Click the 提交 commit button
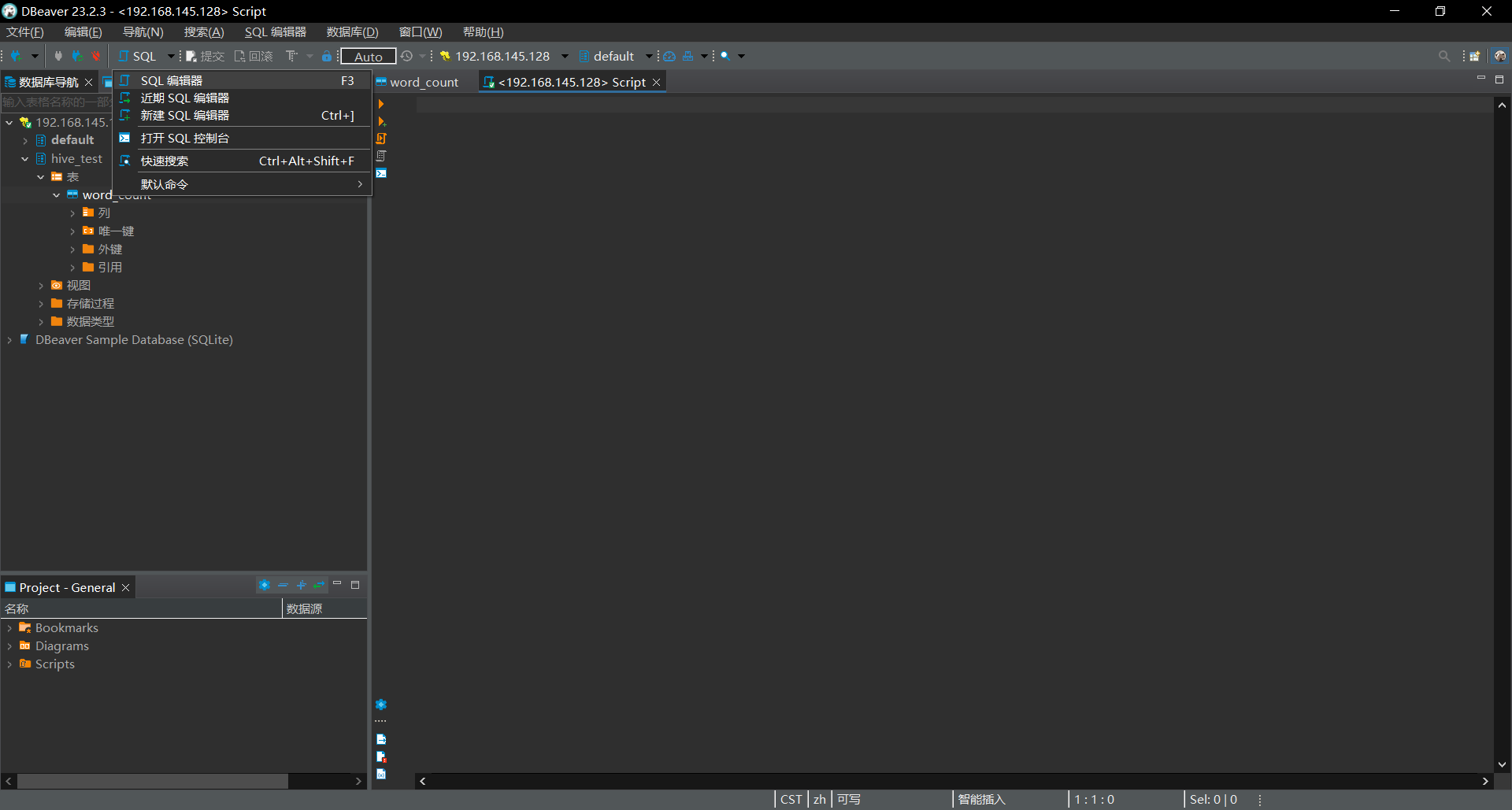1512x810 pixels. click(x=206, y=56)
